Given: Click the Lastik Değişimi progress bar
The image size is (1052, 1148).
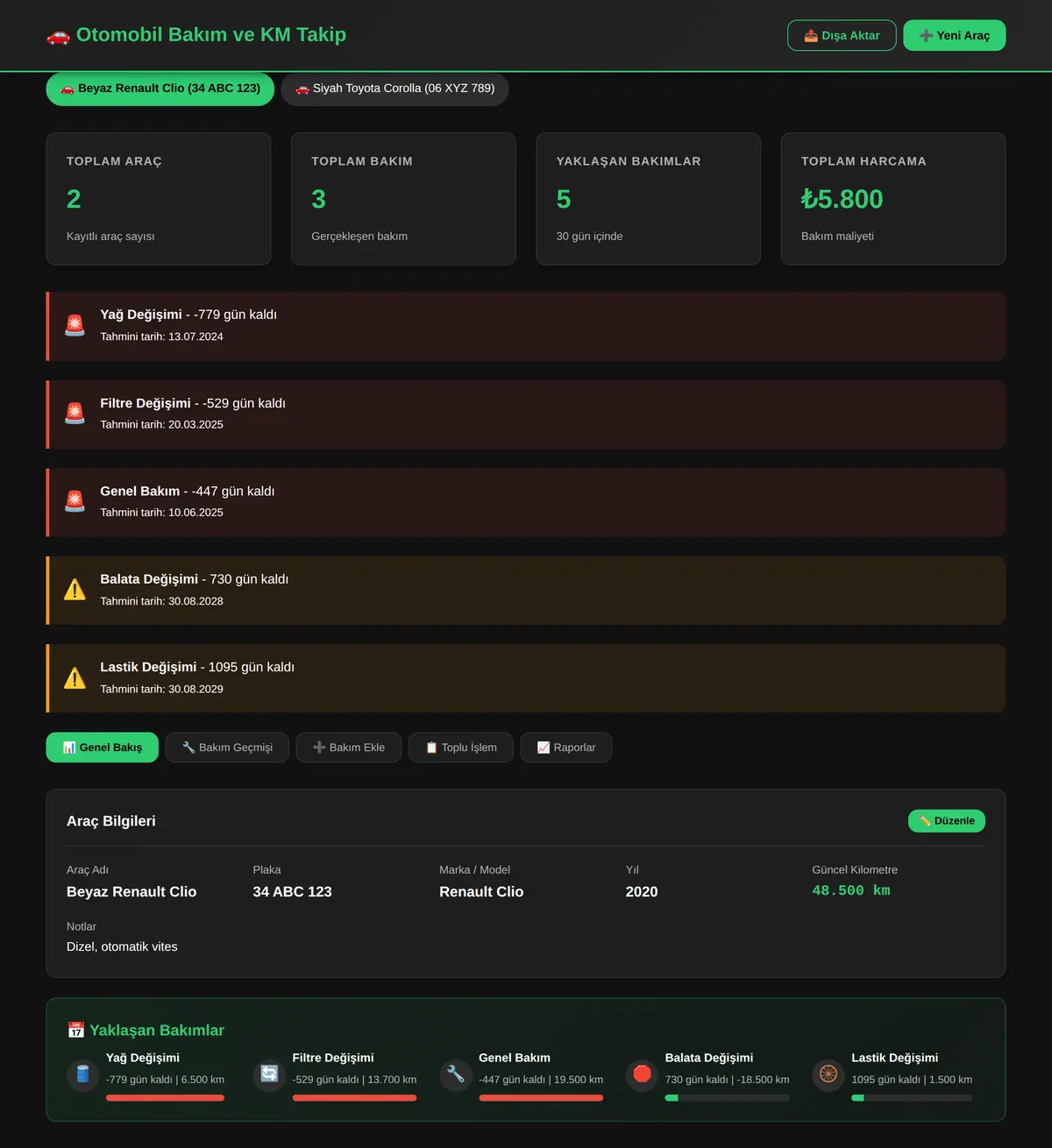Looking at the screenshot, I should tap(912, 1098).
